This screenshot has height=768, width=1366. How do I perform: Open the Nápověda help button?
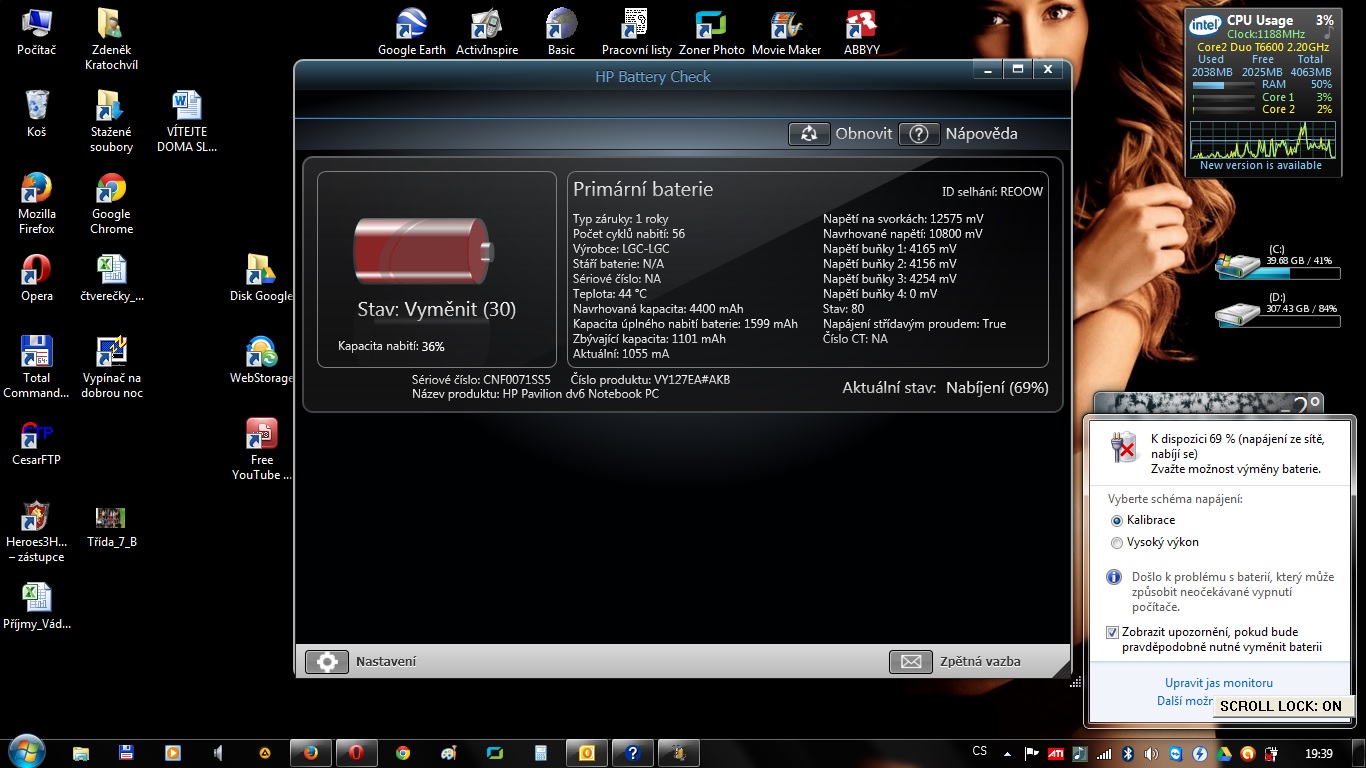[919, 134]
